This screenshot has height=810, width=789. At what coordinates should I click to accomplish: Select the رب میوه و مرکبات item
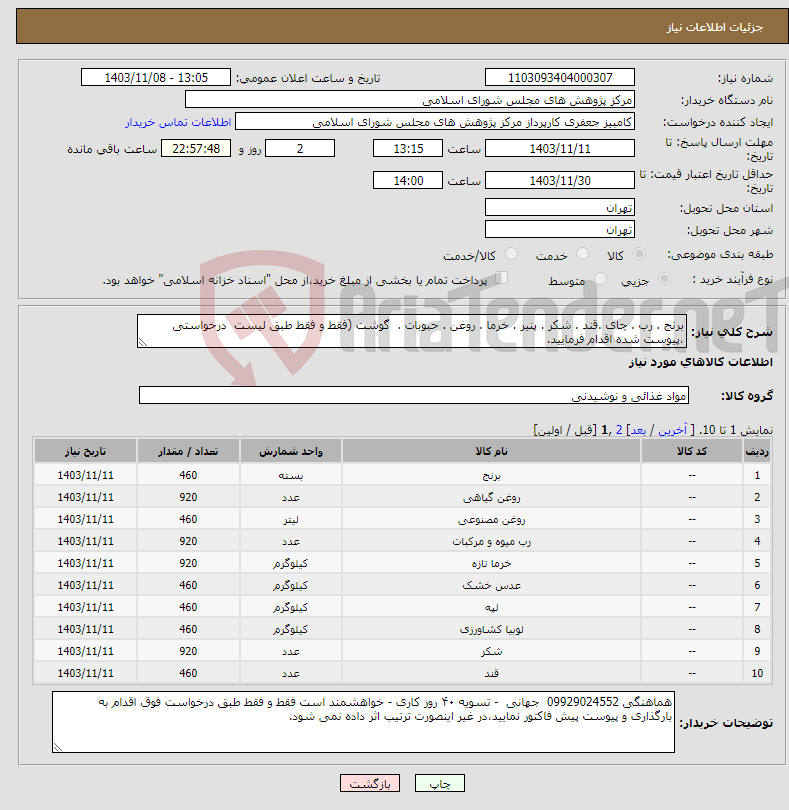[x=491, y=541]
